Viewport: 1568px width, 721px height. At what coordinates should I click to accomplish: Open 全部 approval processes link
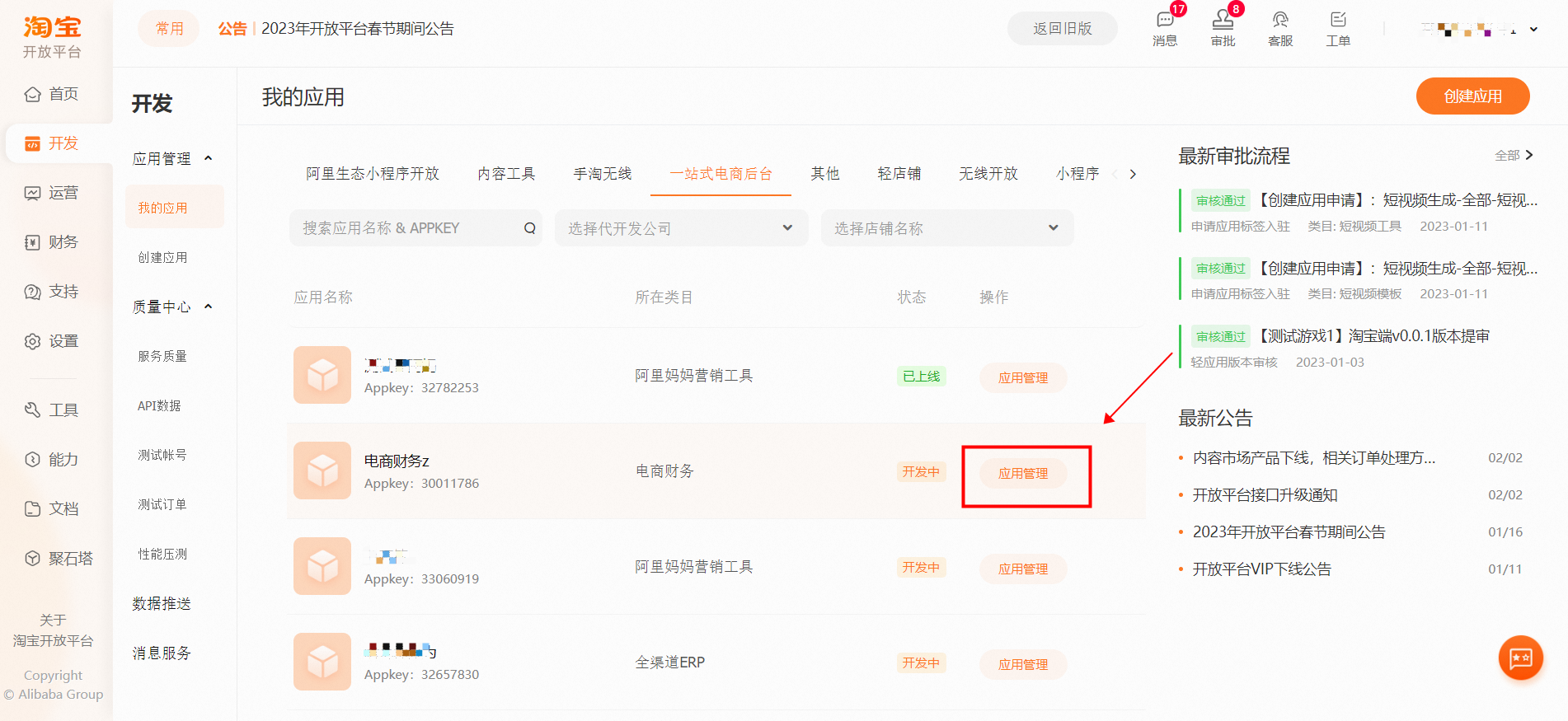point(1514,155)
